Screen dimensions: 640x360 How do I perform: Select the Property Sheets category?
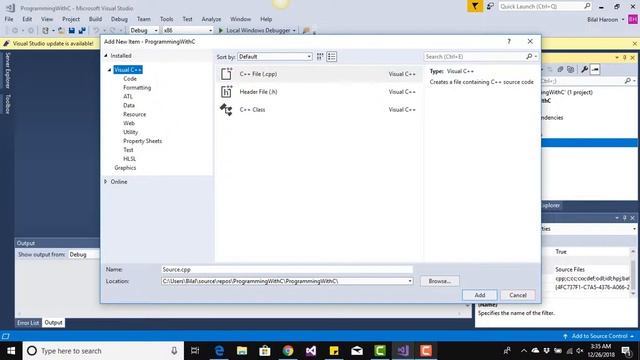click(x=142, y=141)
